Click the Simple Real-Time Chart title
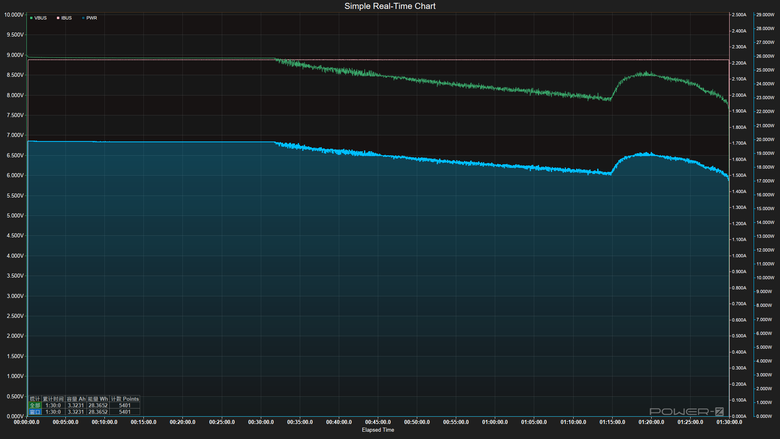This screenshot has width=780, height=439. (x=390, y=6)
